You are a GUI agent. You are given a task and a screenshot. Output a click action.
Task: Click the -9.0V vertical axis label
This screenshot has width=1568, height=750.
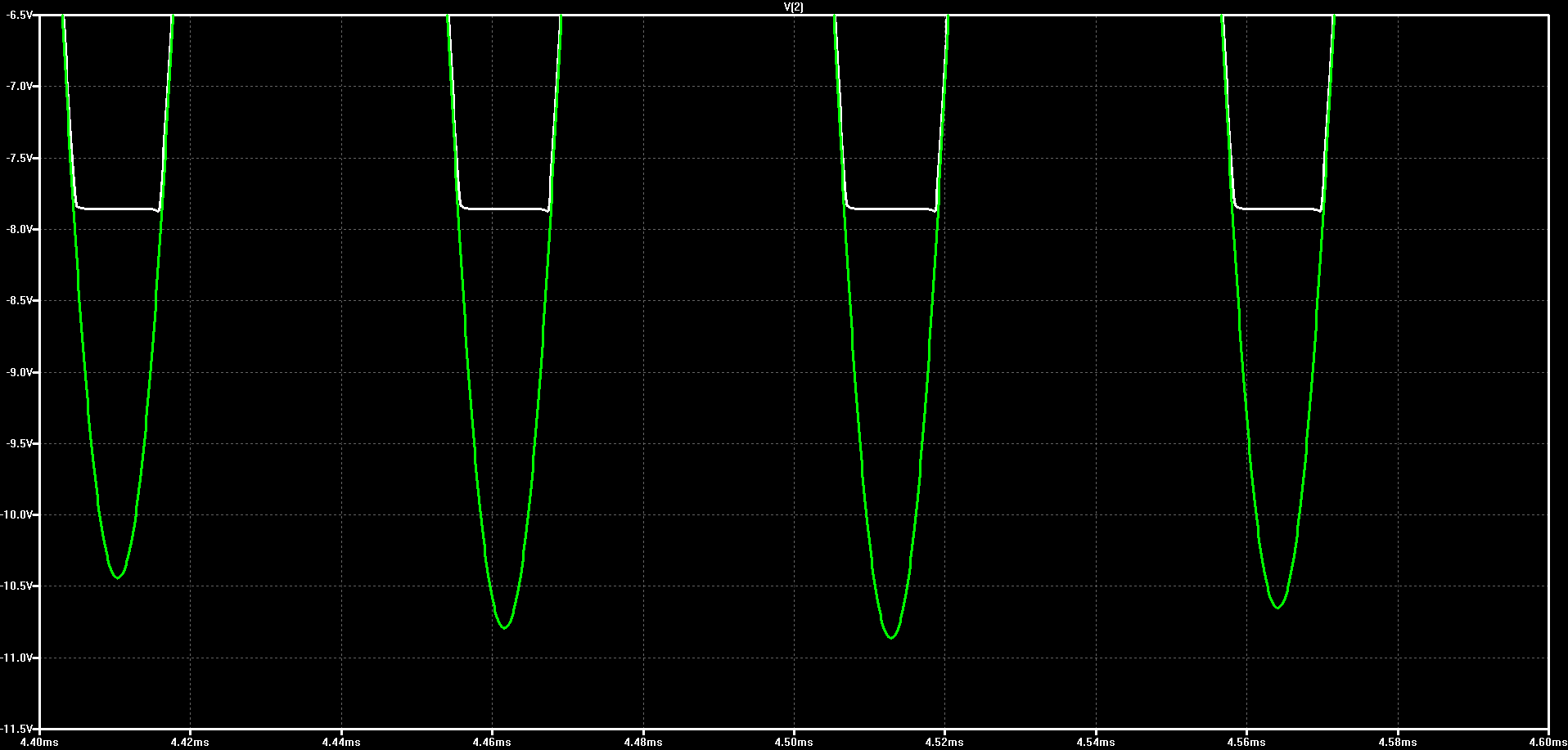[x=20, y=372]
